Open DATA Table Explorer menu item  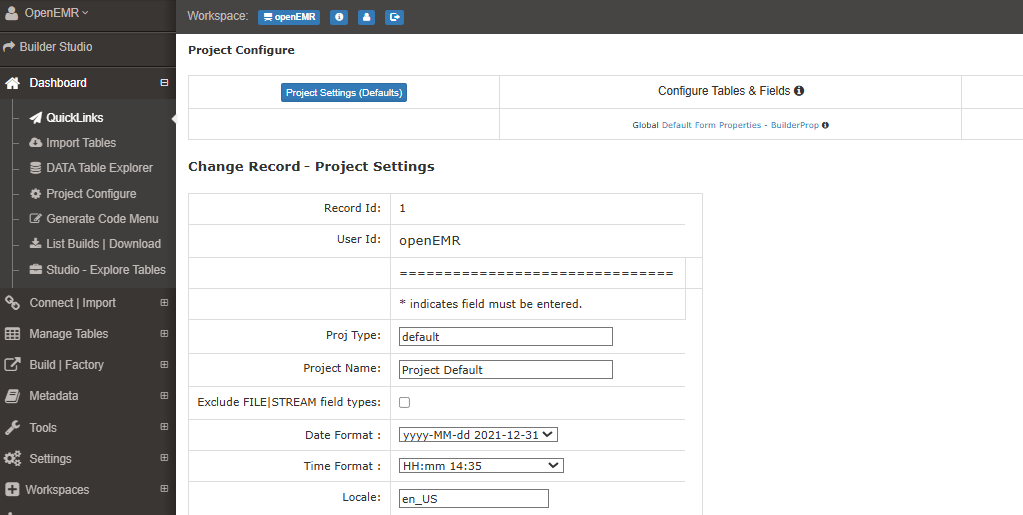click(99, 168)
